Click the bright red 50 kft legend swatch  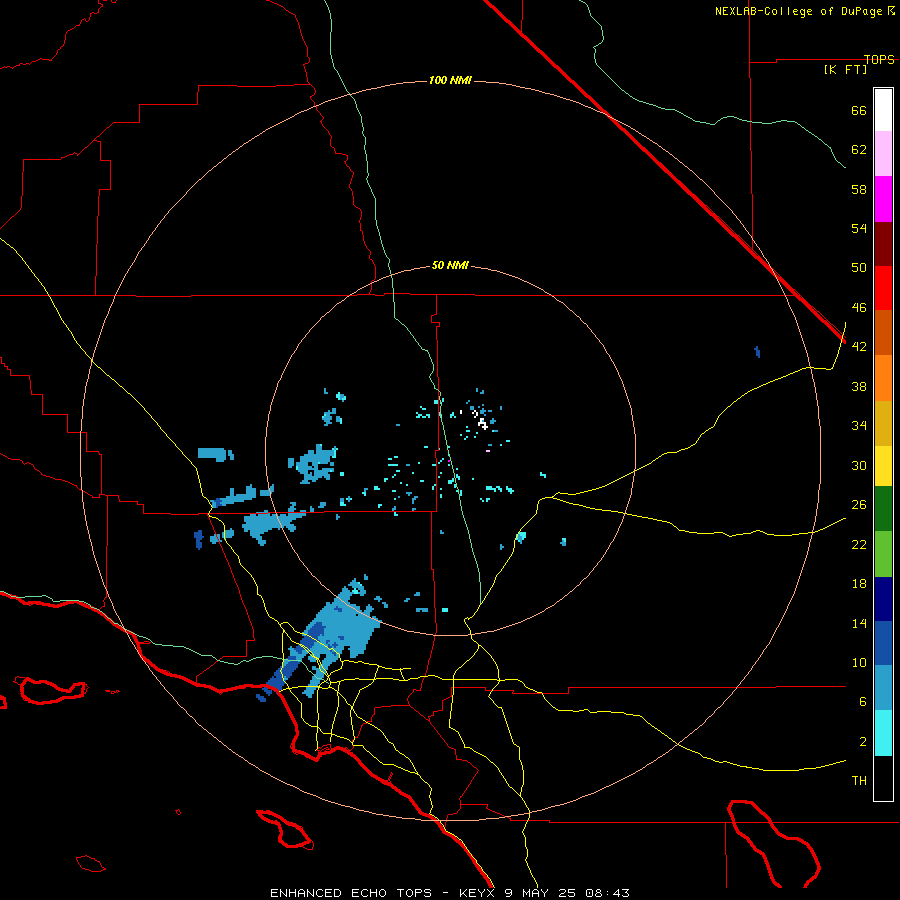[883, 288]
